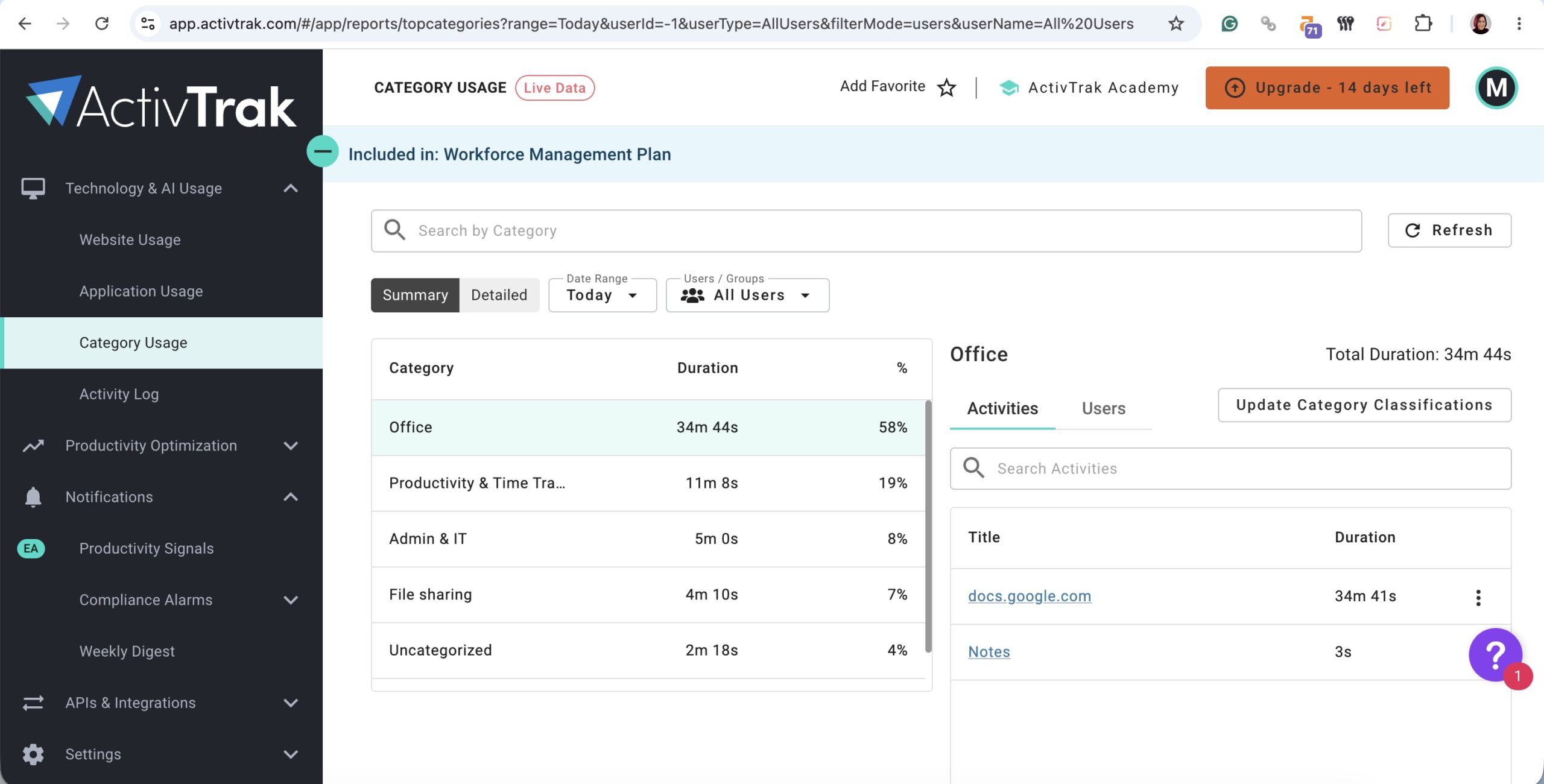
Task: Go back with the browser back arrow
Action: tap(25, 24)
